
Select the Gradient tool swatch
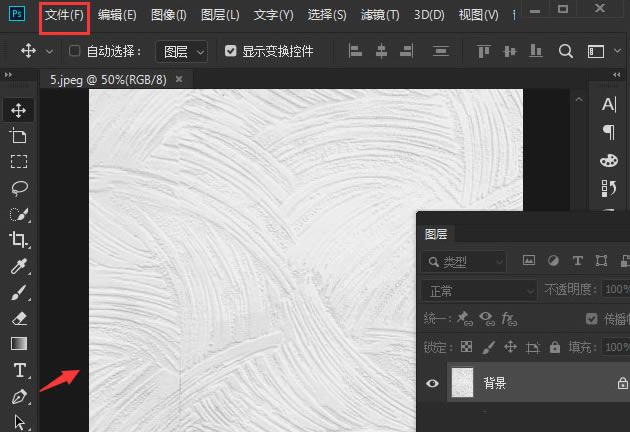(x=19, y=344)
